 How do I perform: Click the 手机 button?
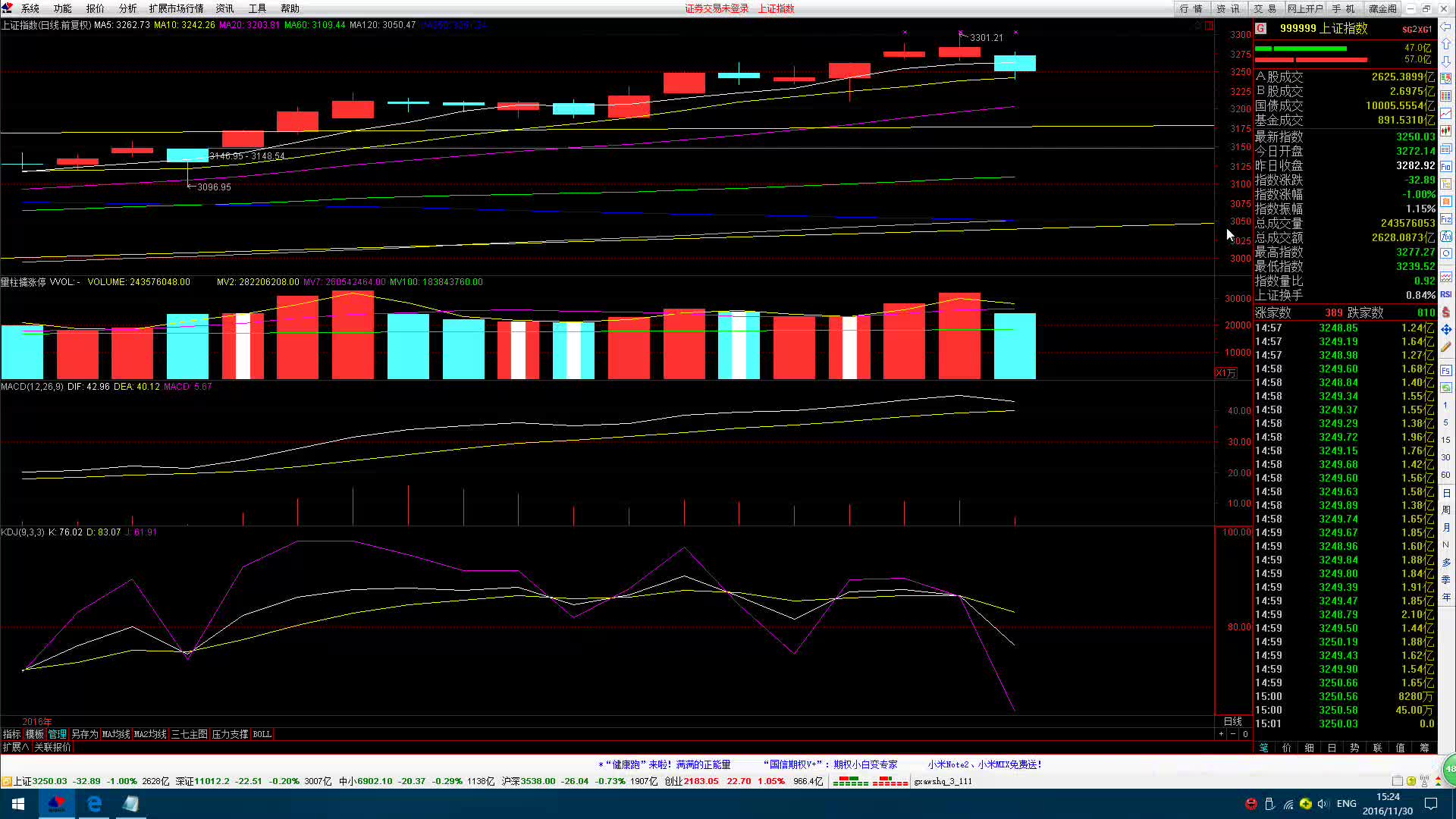point(1345,8)
